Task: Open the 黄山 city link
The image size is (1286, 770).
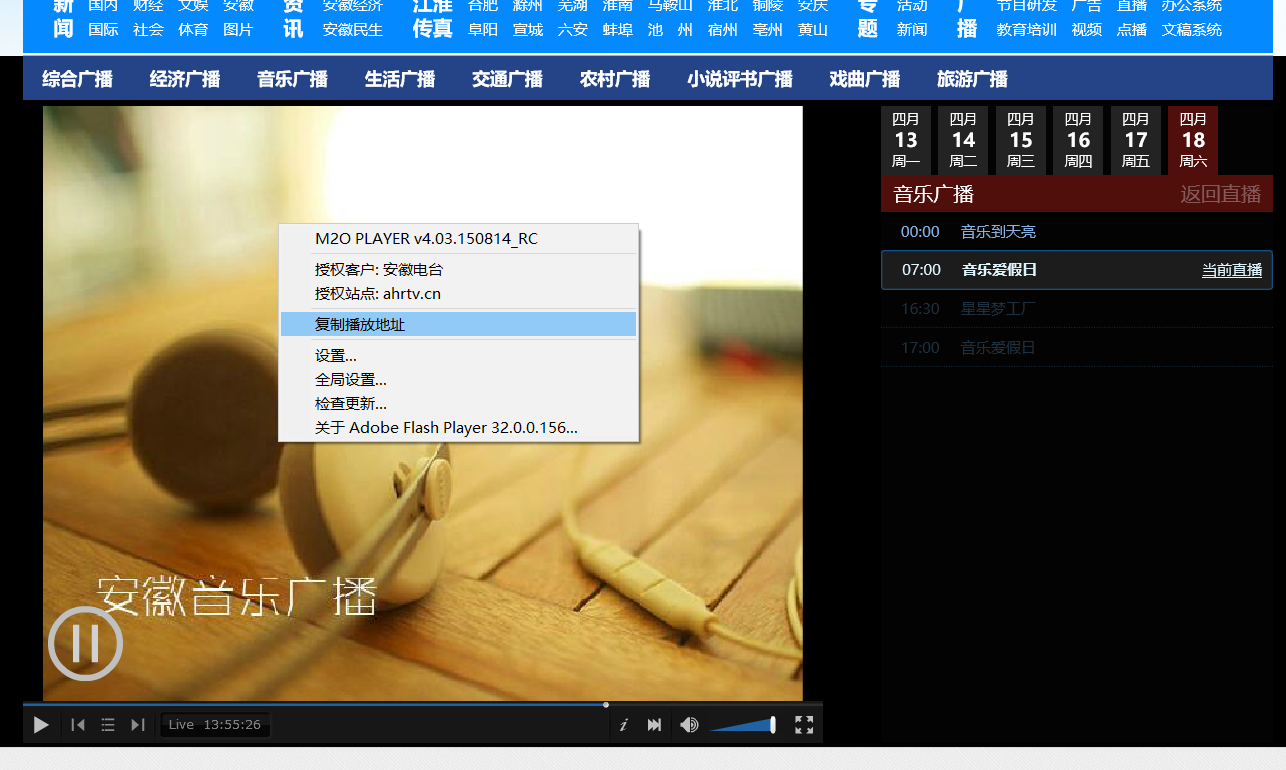Action: [813, 30]
